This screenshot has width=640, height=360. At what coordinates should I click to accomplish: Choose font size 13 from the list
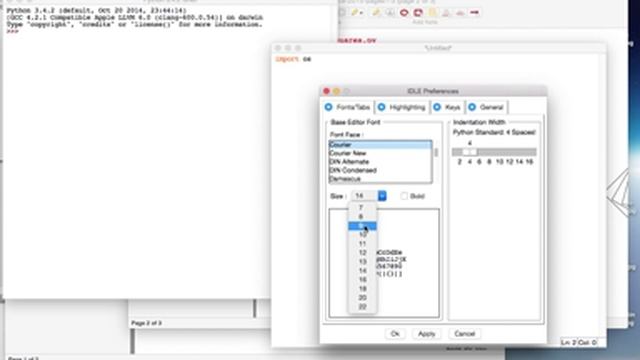click(x=362, y=262)
